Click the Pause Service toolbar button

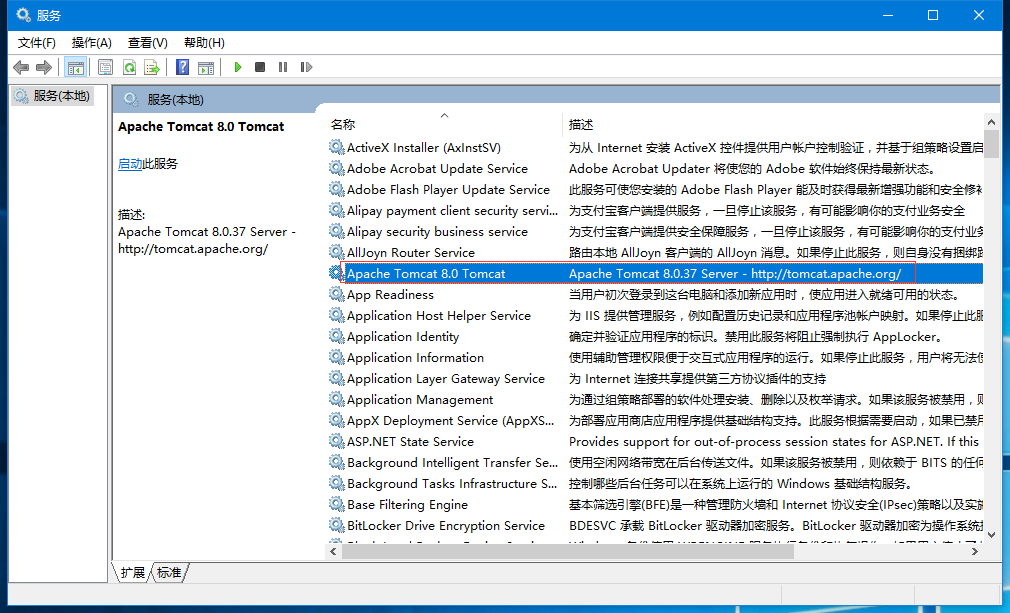click(283, 67)
